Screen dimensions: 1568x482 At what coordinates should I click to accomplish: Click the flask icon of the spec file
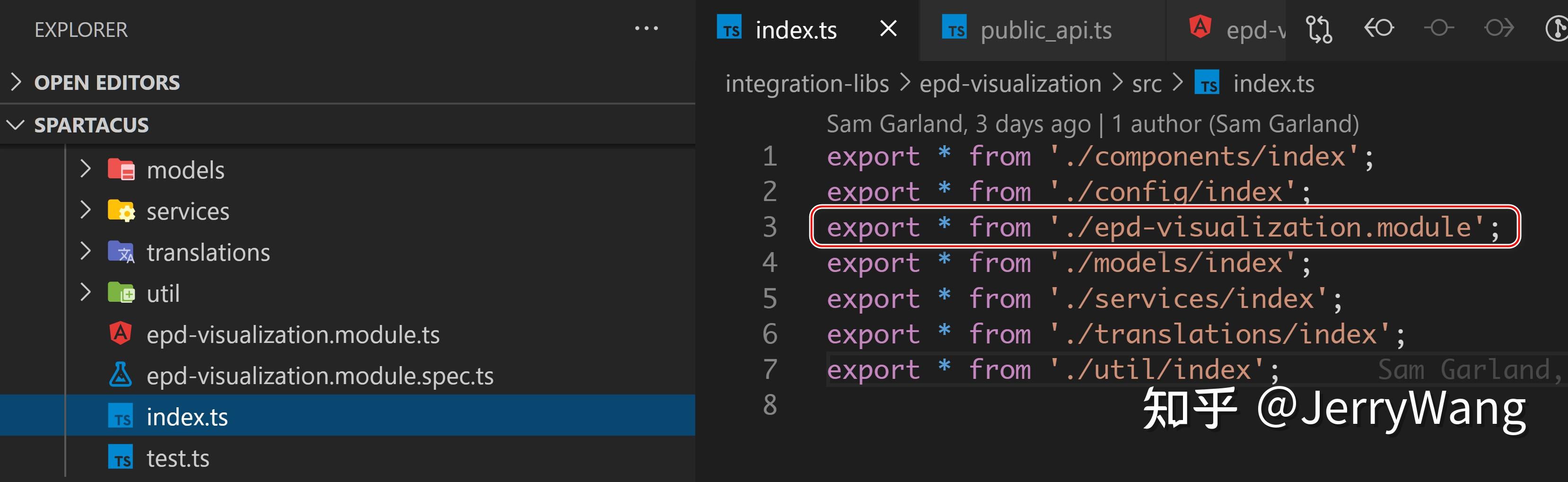[121, 375]
